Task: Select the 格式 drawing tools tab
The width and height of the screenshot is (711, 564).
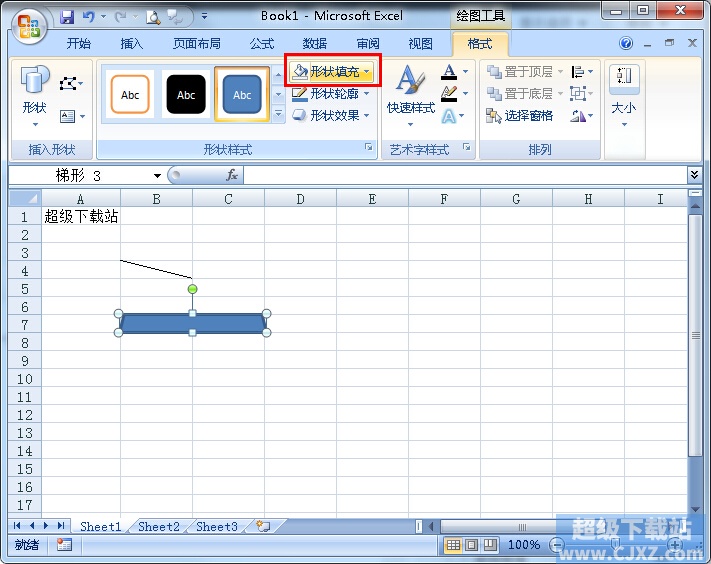Action: (x=480, y=44)
